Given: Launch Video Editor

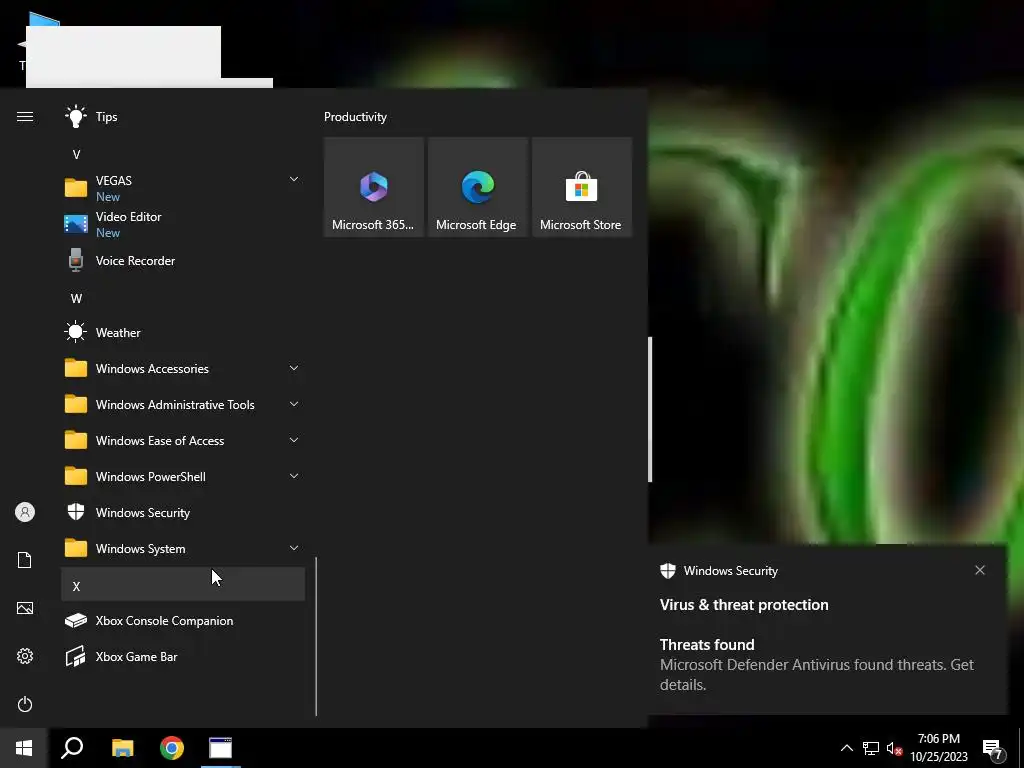Looking at the screenshot, I should [x=183, y=224].
